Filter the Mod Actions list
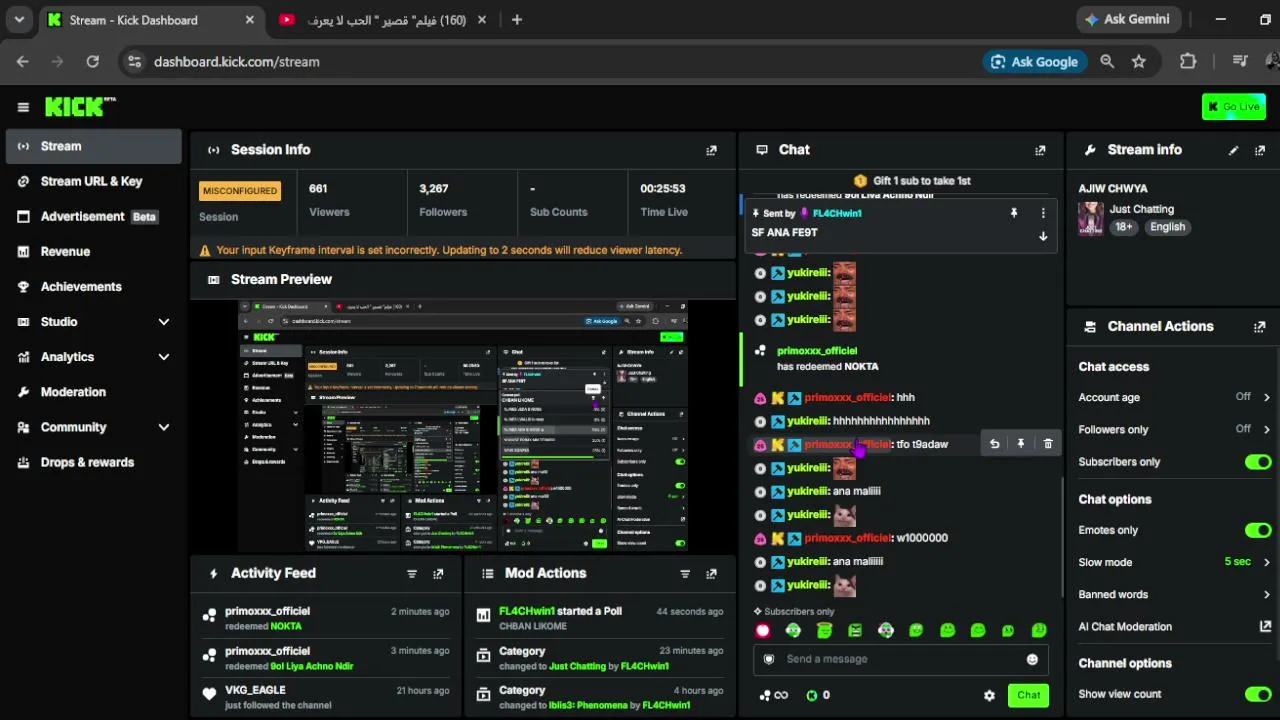The width and height of the screenshot is (1280, 720). tap(685, 574)
